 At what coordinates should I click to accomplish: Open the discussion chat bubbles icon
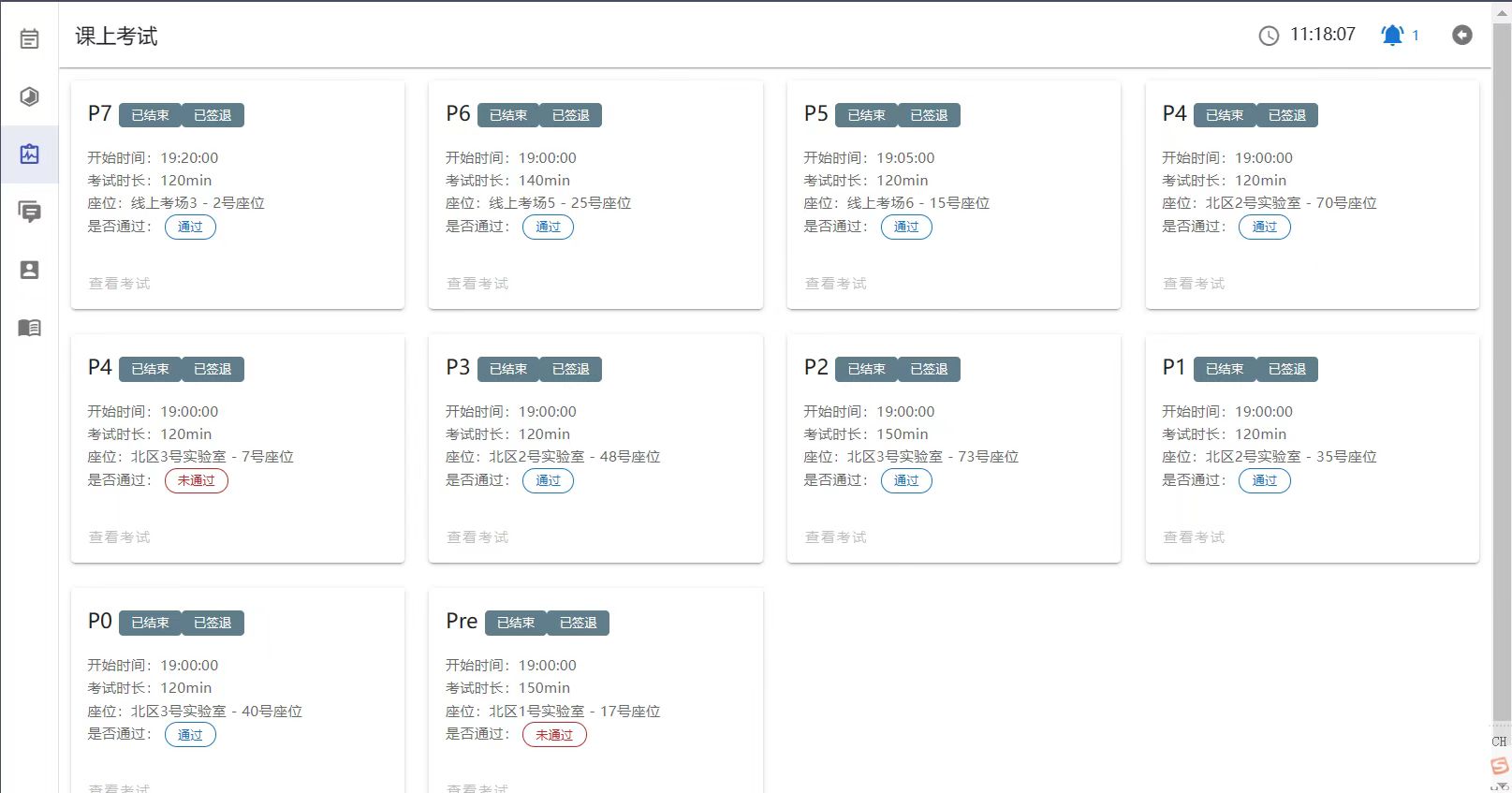[29, 212]
